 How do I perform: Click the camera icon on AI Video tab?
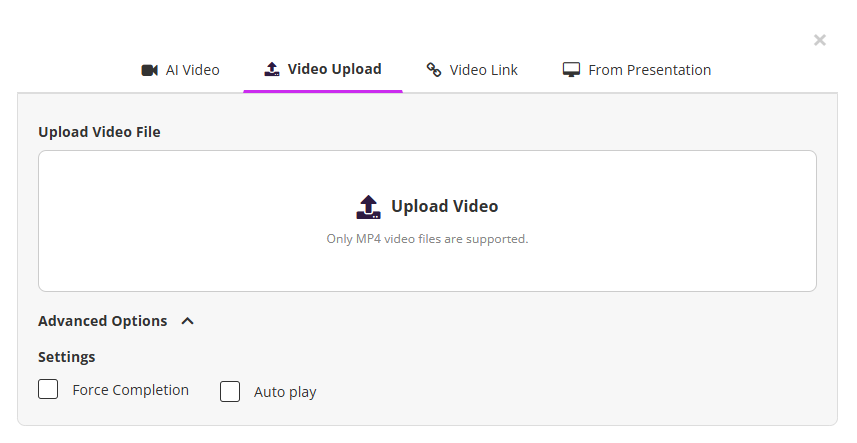tap(150, 70)
